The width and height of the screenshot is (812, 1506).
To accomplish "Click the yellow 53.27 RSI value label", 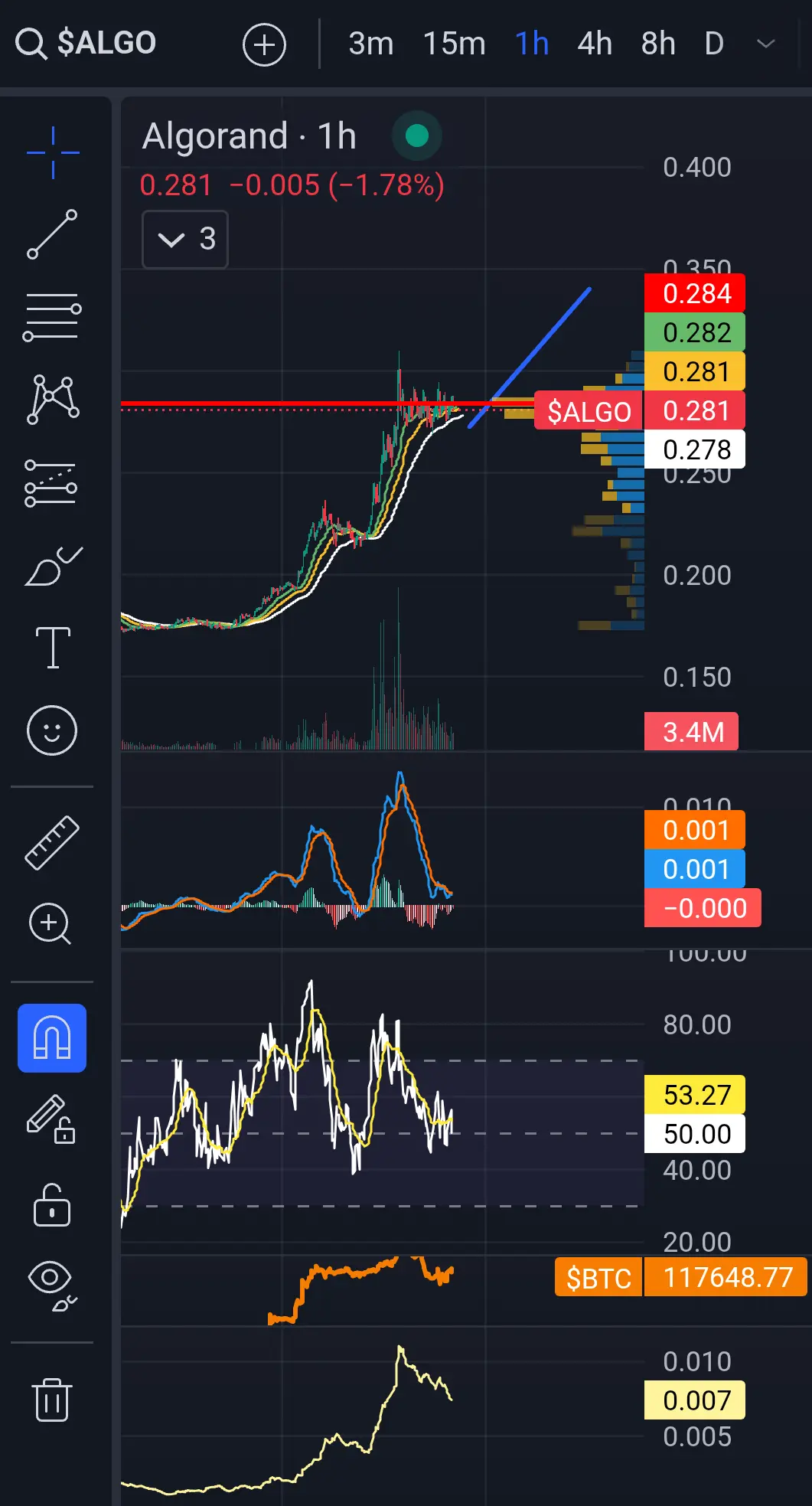I will pyautogui.click(x=695, y=1095).
